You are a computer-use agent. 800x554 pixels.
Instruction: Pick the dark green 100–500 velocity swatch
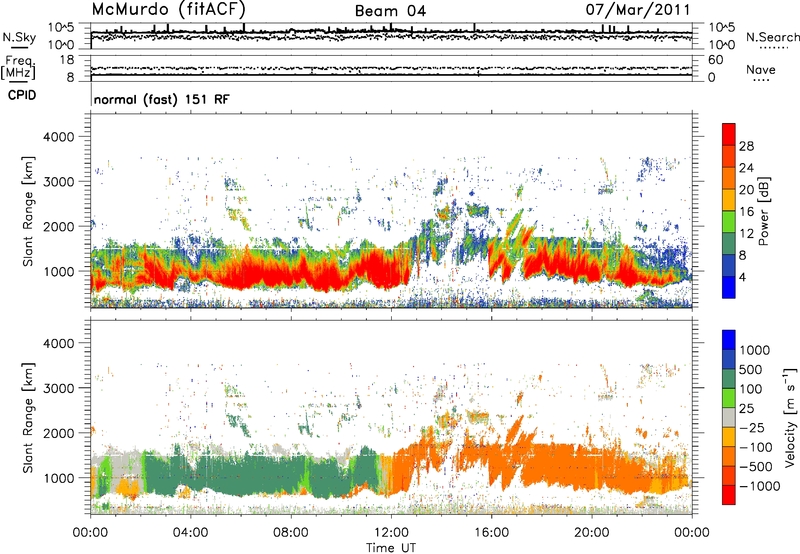tap(729, 379)
